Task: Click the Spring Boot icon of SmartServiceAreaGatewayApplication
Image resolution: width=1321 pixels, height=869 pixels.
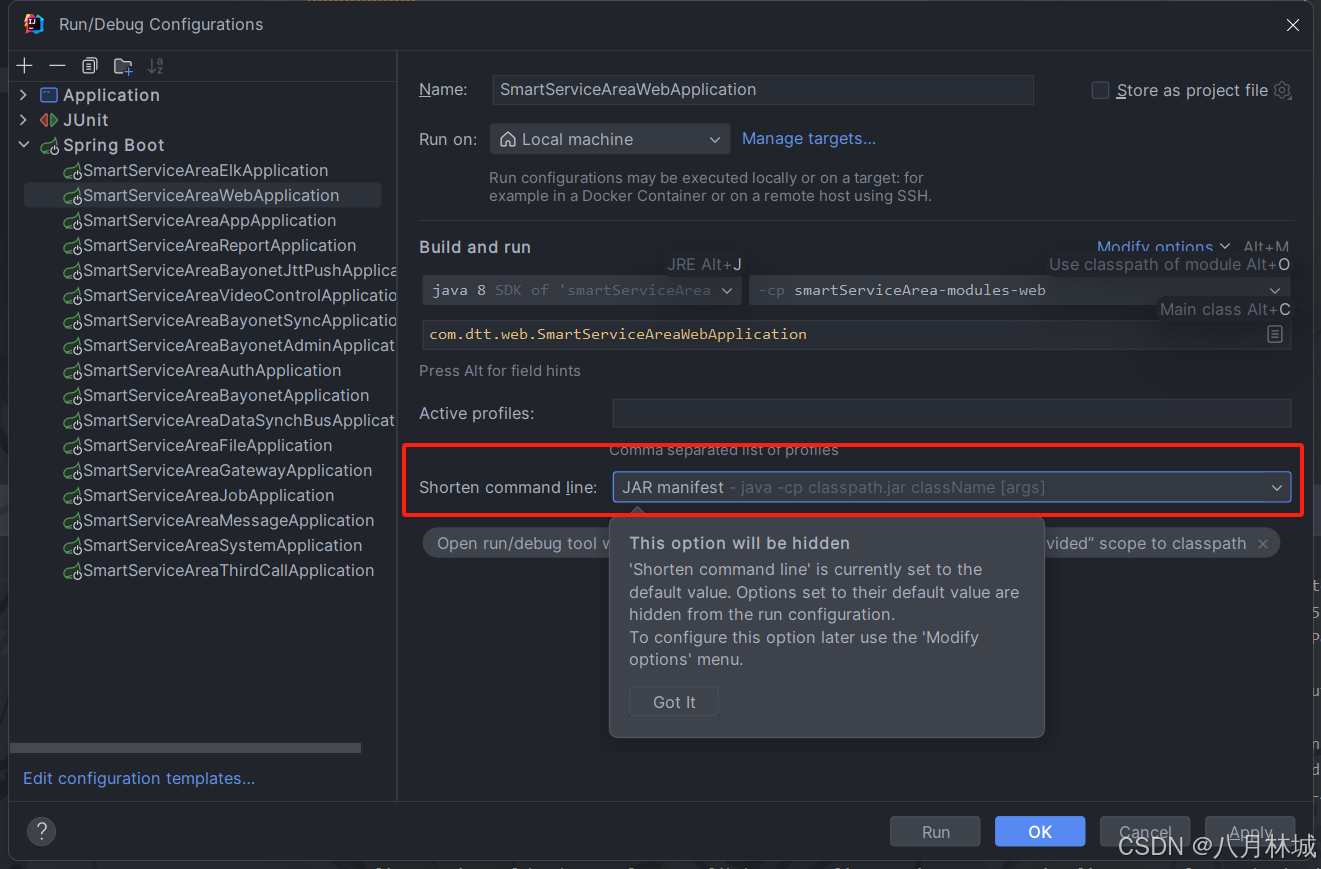Action: [x=72, y=471]
